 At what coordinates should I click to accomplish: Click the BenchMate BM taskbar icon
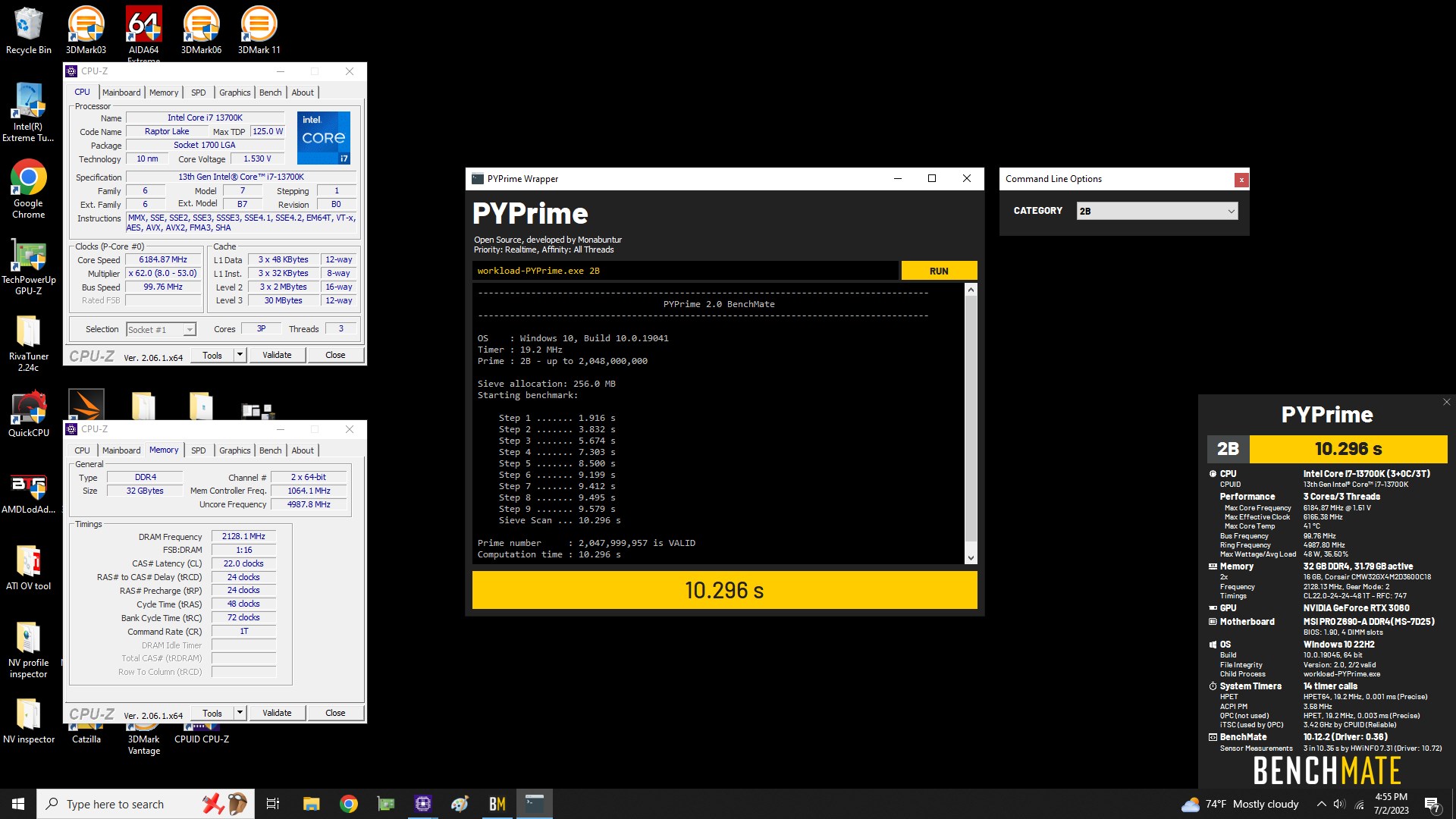497,804
